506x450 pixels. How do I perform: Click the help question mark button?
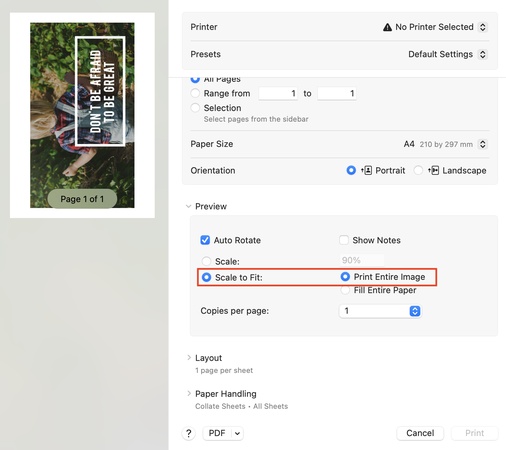point(189,433)
